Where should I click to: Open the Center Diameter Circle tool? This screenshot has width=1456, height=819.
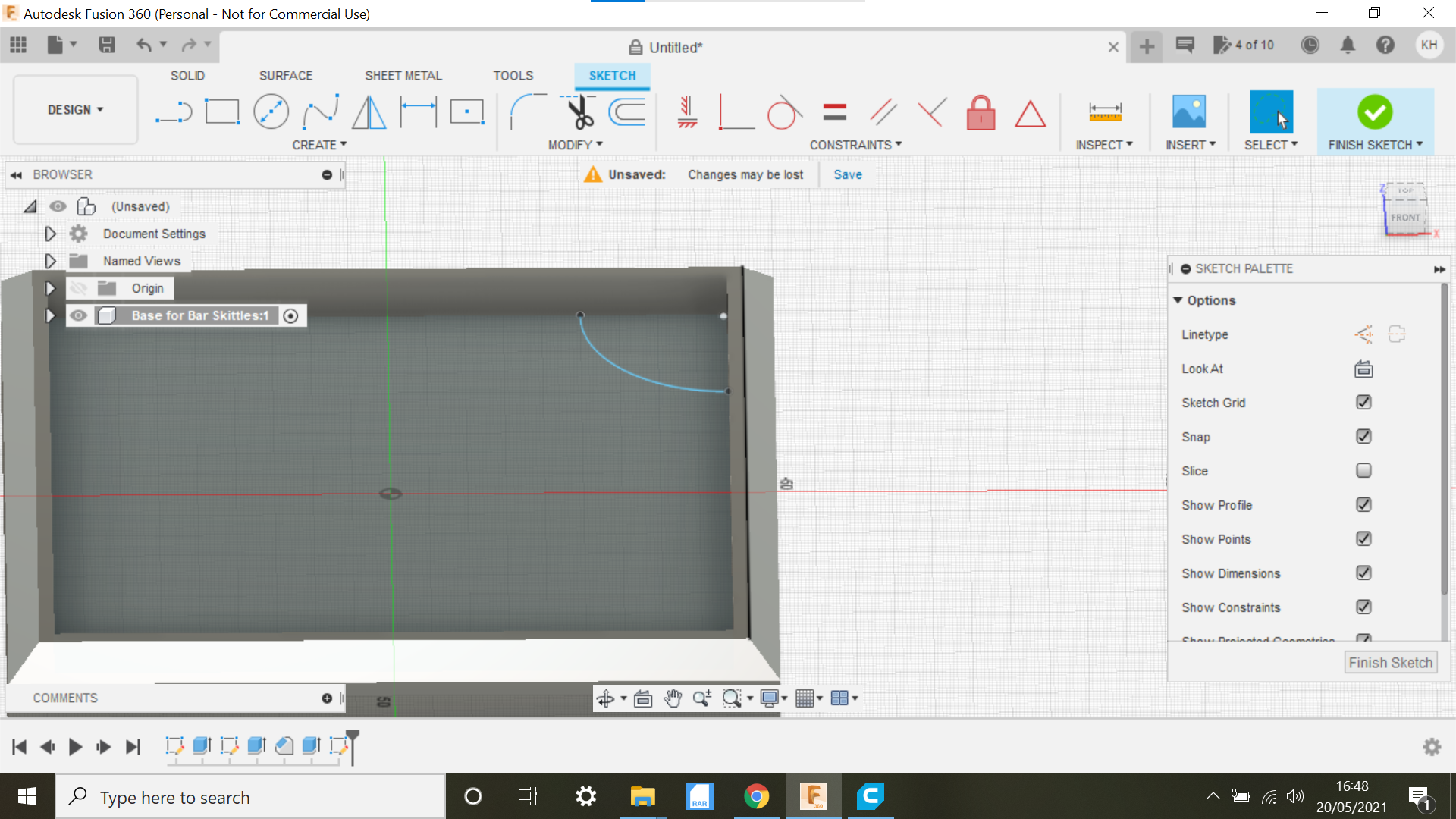click(x=271, y=111)
